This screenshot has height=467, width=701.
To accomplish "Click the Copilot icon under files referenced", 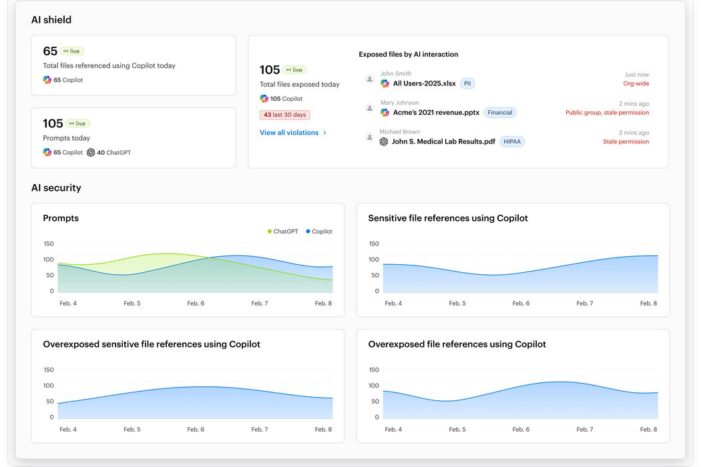I will pos(47,79).
